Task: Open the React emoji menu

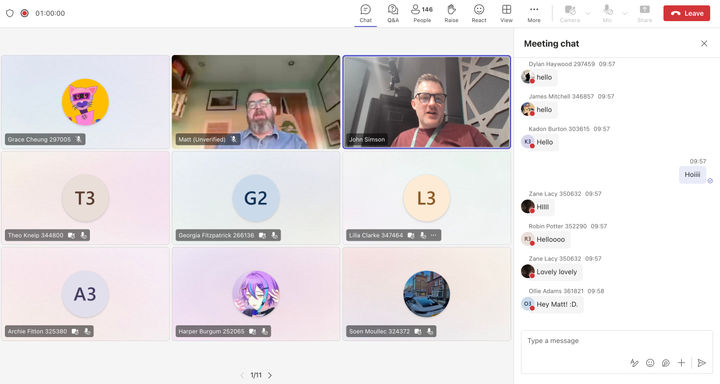Action: pyautogui.click(x=479, y=13)
